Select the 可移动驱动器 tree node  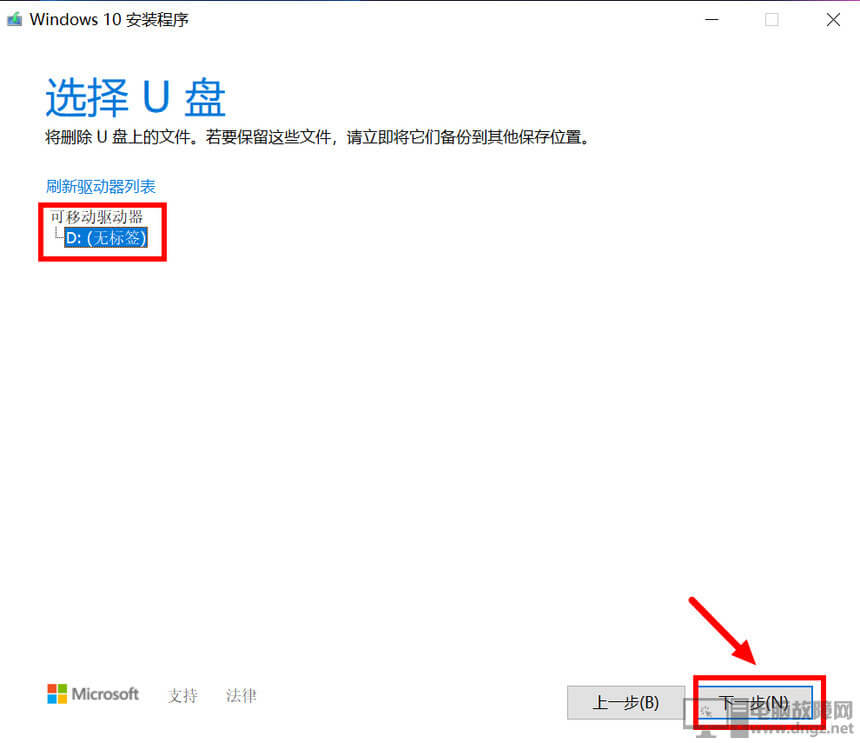tap(97, 217)
